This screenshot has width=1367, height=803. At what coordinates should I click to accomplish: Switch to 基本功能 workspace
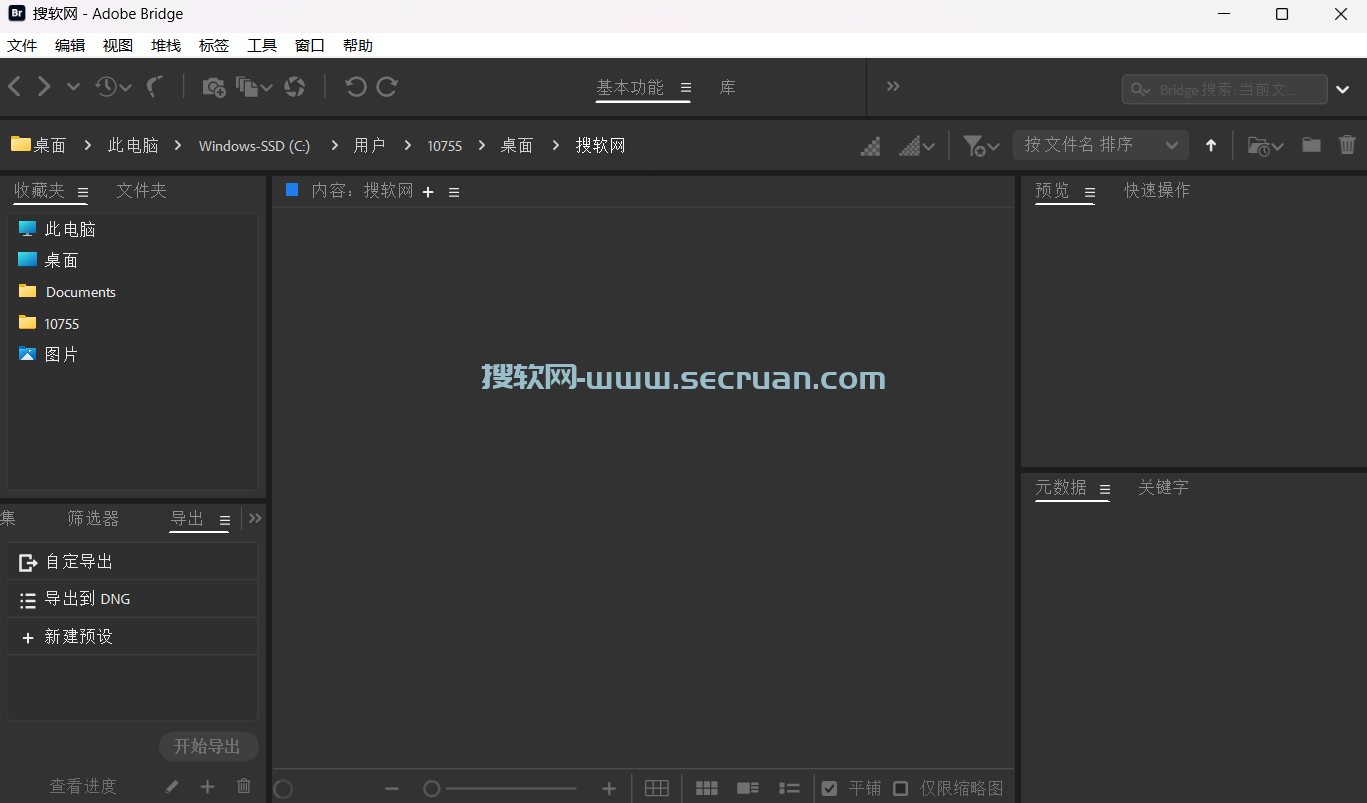pyautogui.click(x=630, y=88)
